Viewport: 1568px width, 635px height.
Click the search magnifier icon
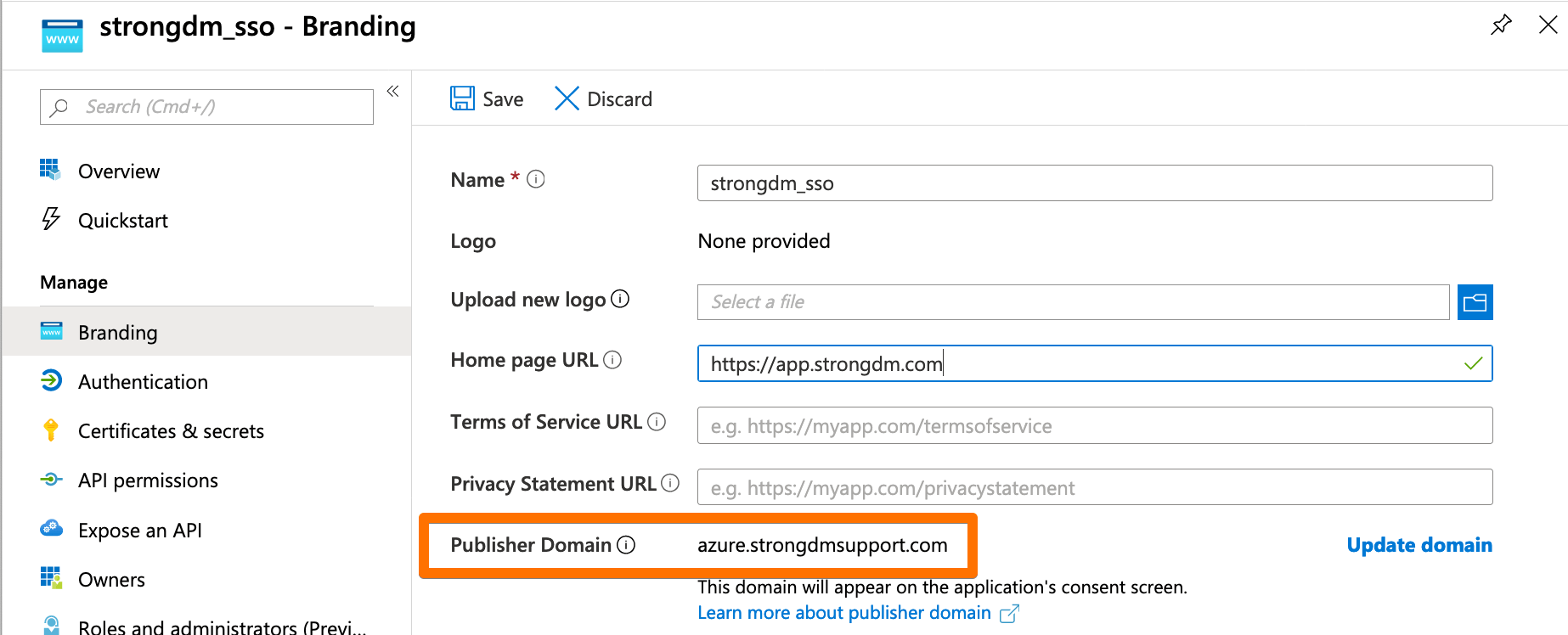(59, 107)
